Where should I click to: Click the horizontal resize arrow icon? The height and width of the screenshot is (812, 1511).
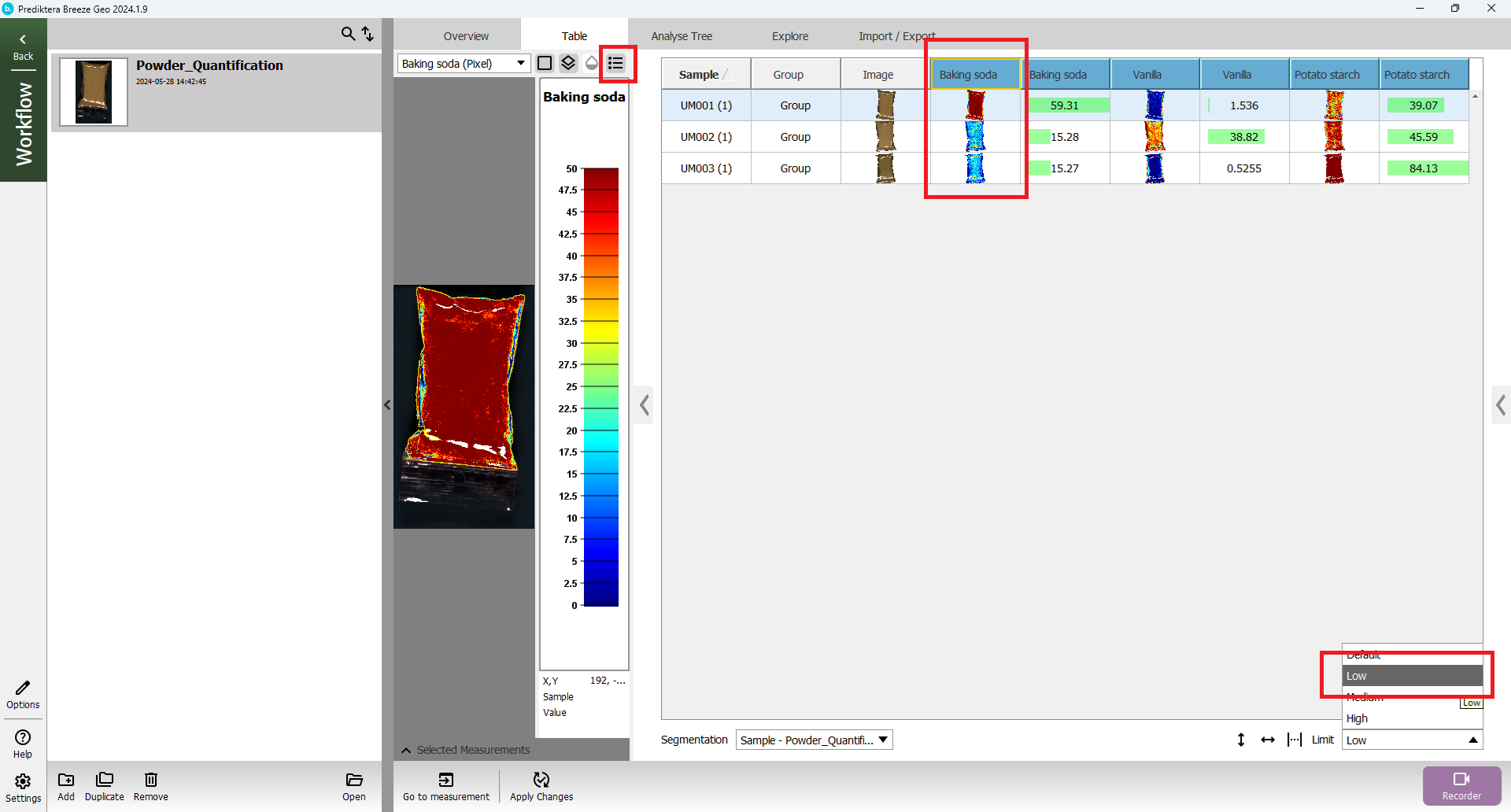pos(1268,740)
